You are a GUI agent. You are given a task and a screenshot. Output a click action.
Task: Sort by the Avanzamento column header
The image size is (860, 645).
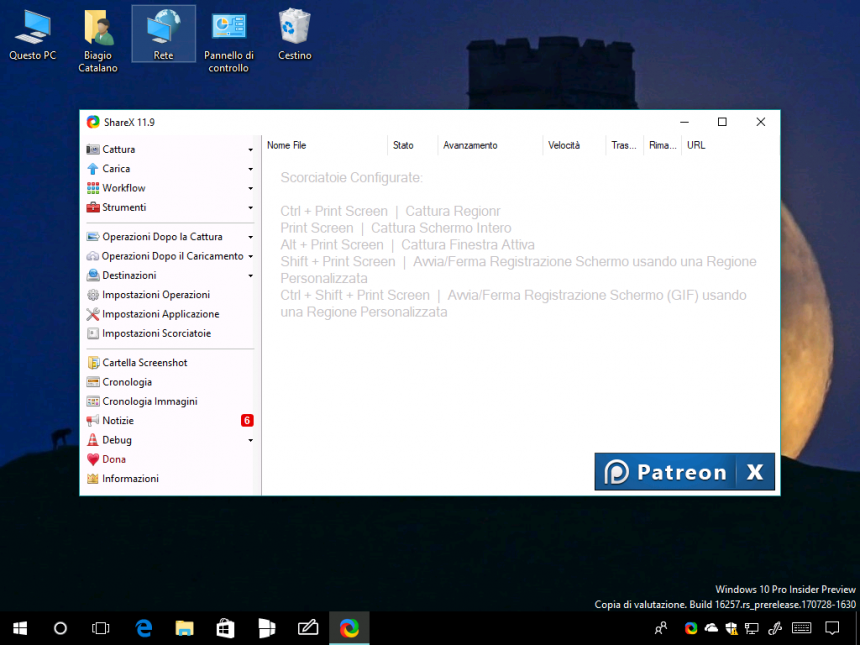coord(490,145)
